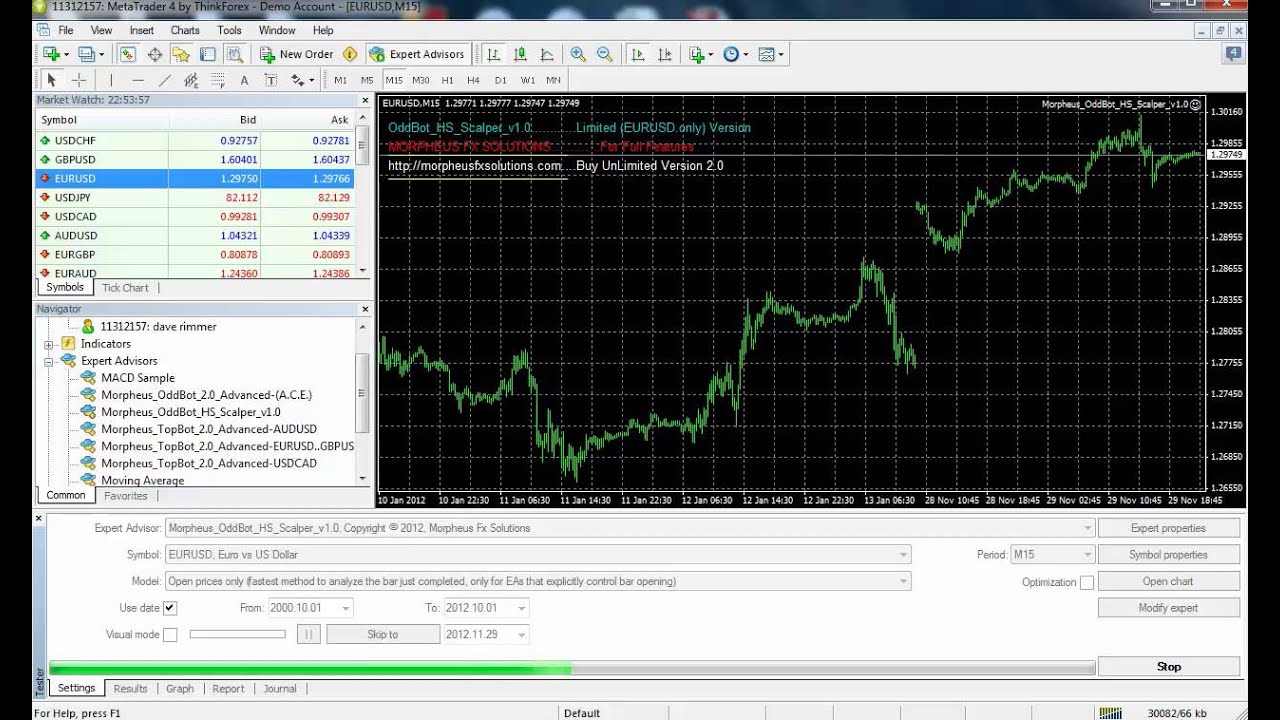Screen dimensions: 1280x720
Task: Switch chart to candlesticks icon
Action: (x=520, y=54)
